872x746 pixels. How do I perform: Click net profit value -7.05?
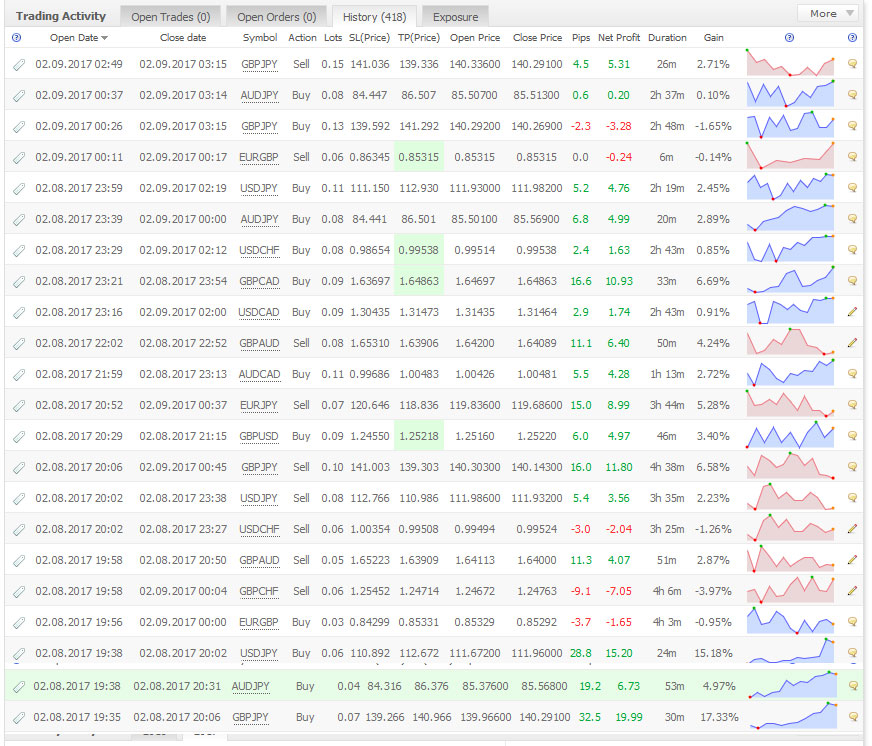[x=618, y=591]
